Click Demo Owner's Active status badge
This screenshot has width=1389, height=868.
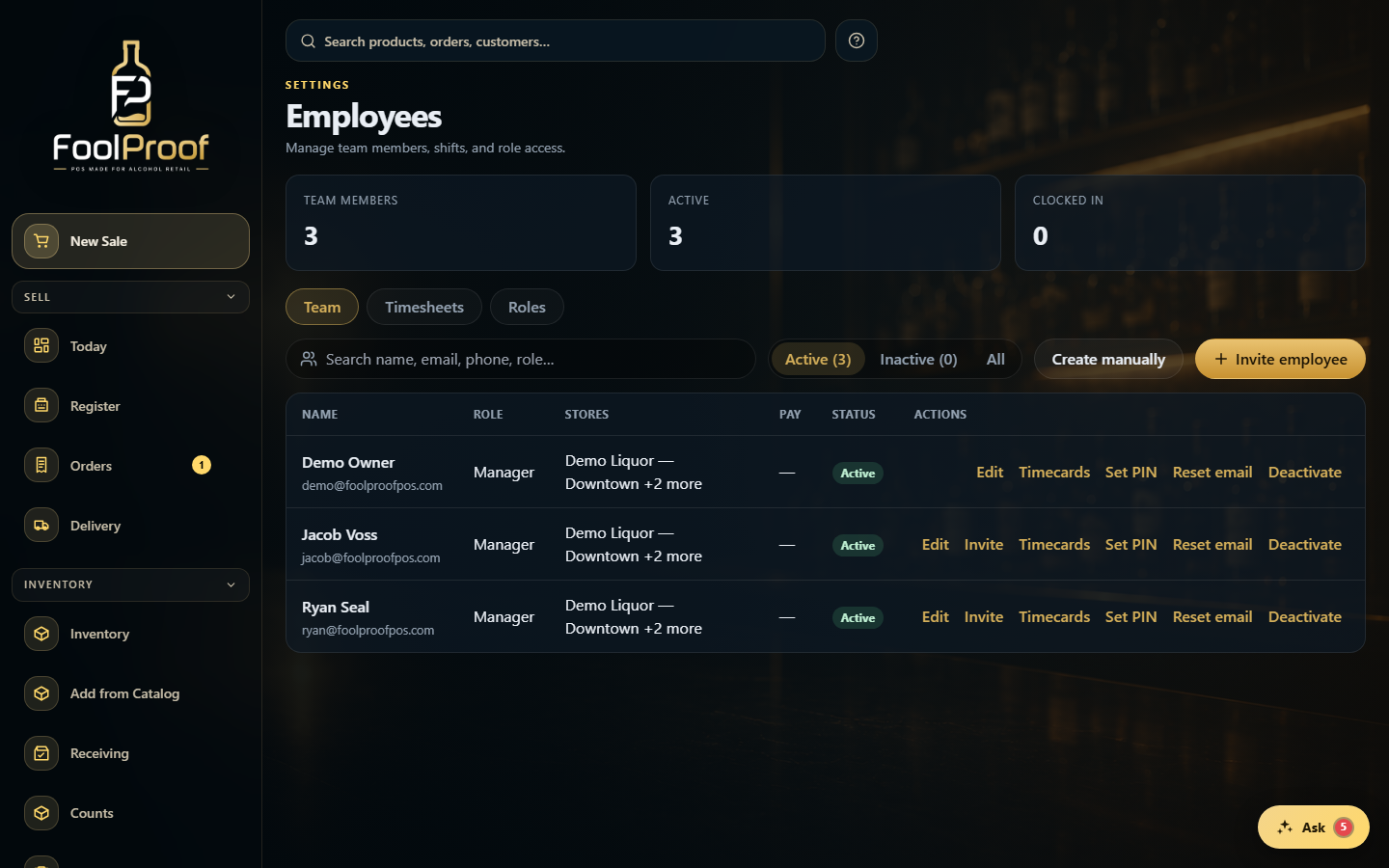(858, 473)
